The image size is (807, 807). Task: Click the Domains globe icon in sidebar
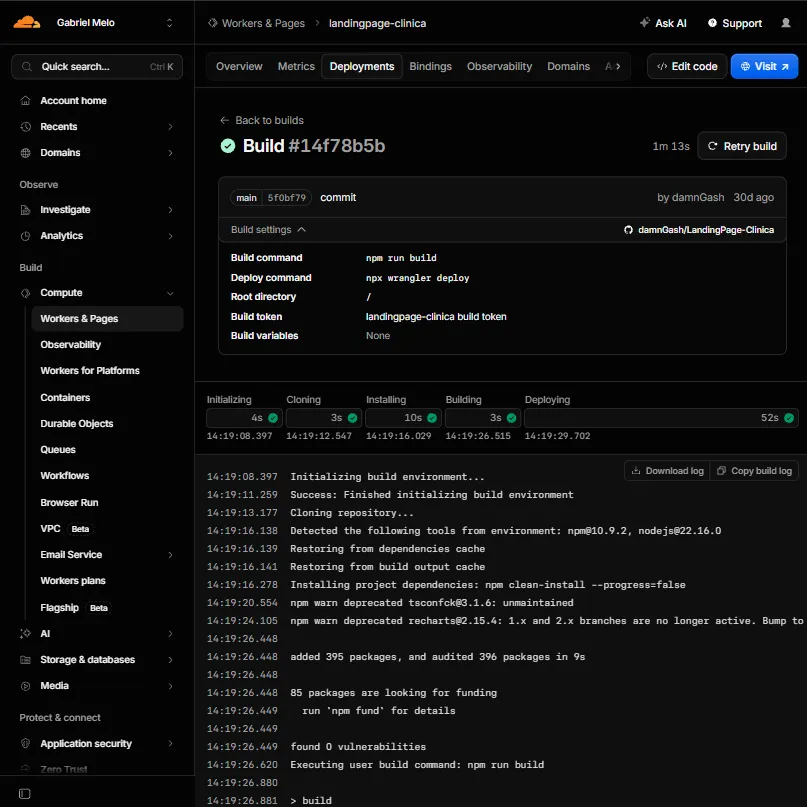[25, 153]
